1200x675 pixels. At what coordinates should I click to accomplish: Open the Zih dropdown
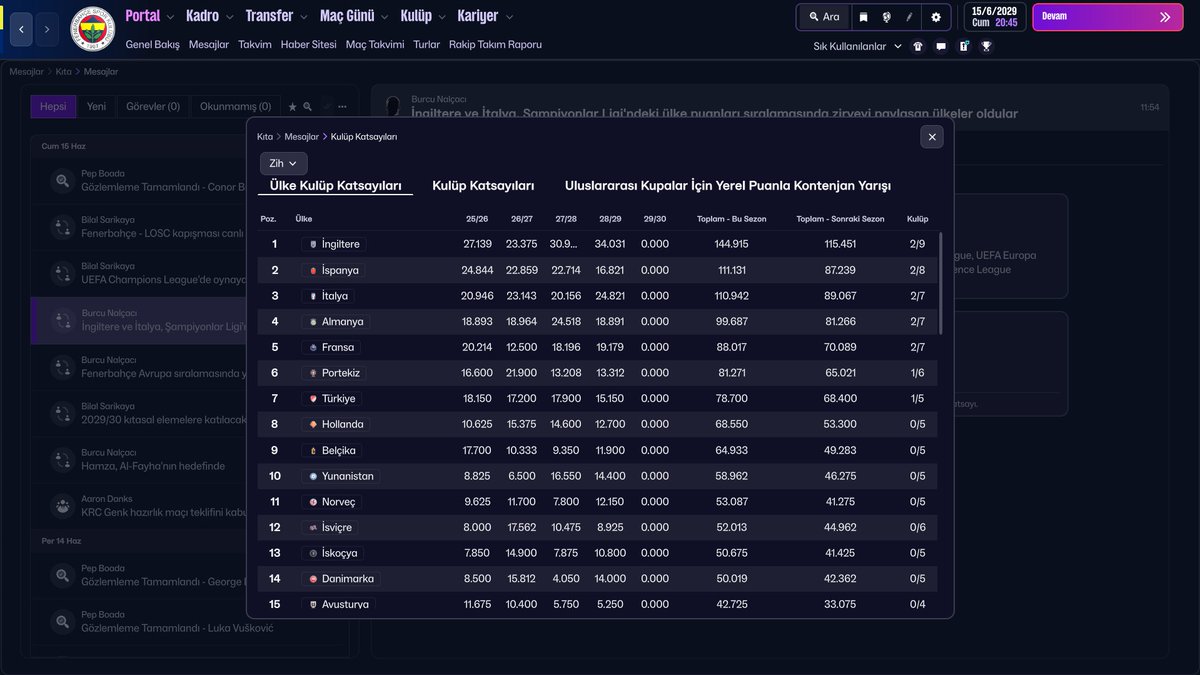click(284, 163)
